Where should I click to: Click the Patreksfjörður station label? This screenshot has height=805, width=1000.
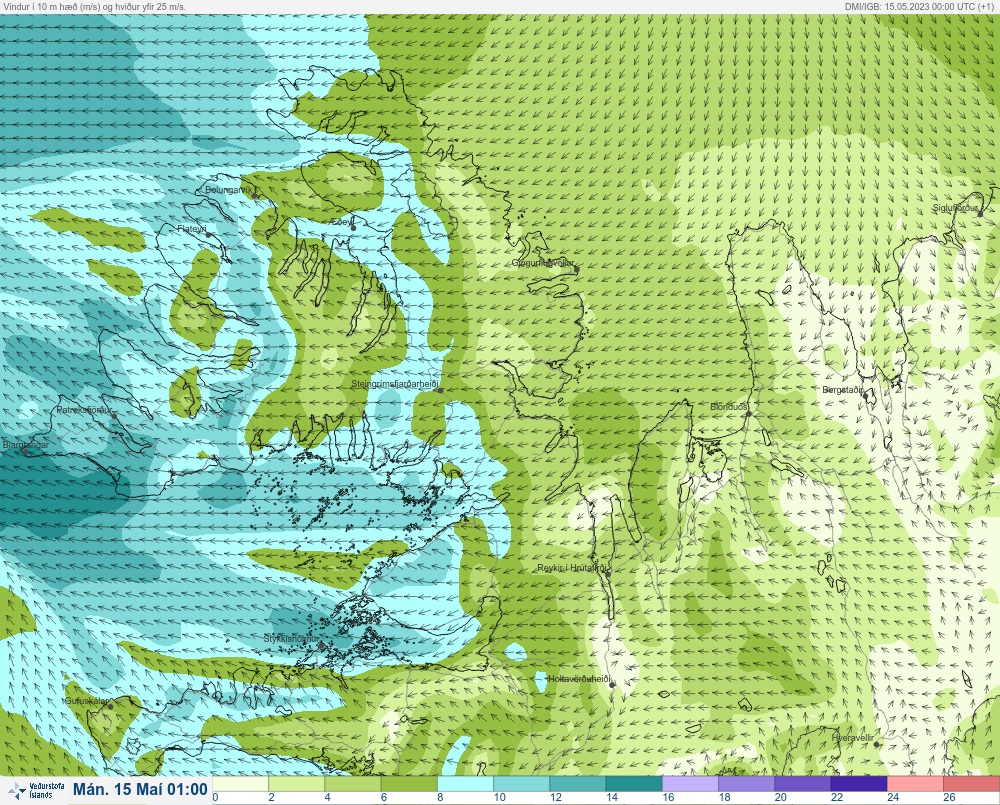[84, 410]
